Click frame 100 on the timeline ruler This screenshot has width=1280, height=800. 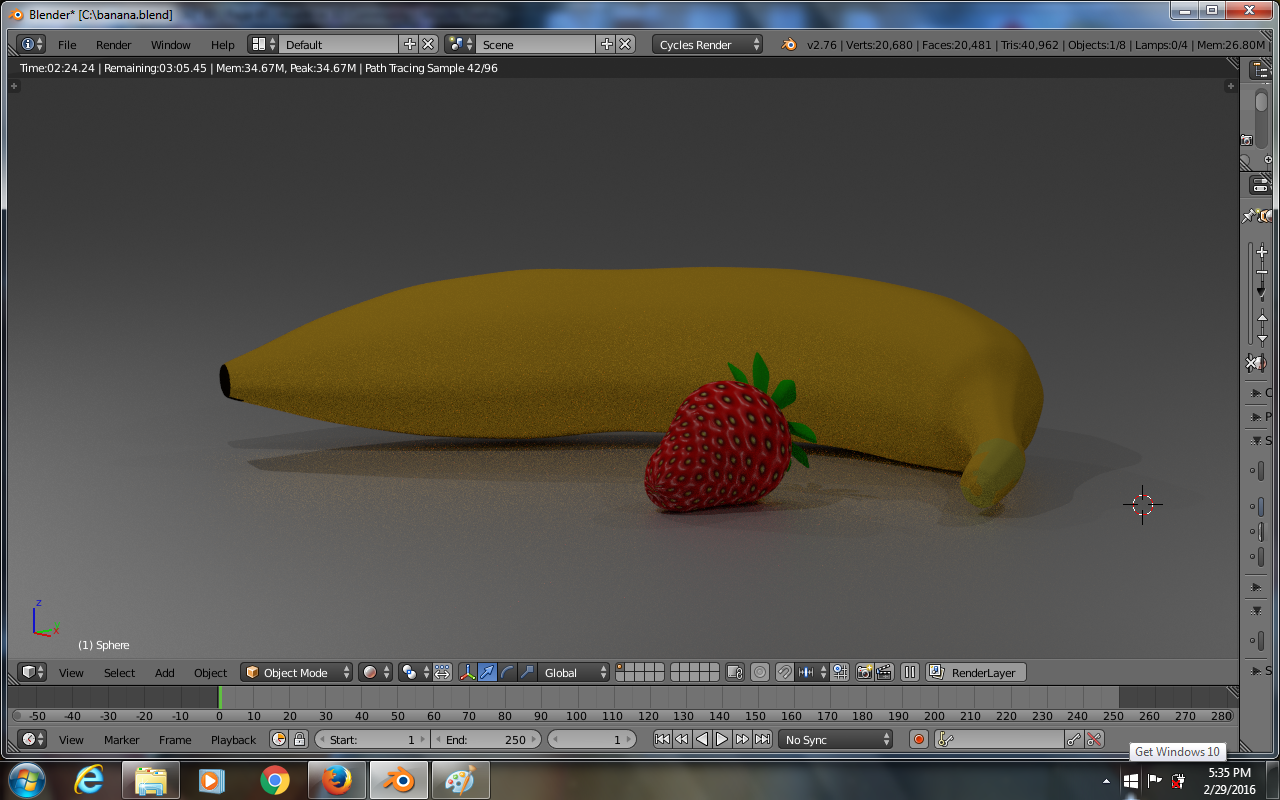coord(577,716)
